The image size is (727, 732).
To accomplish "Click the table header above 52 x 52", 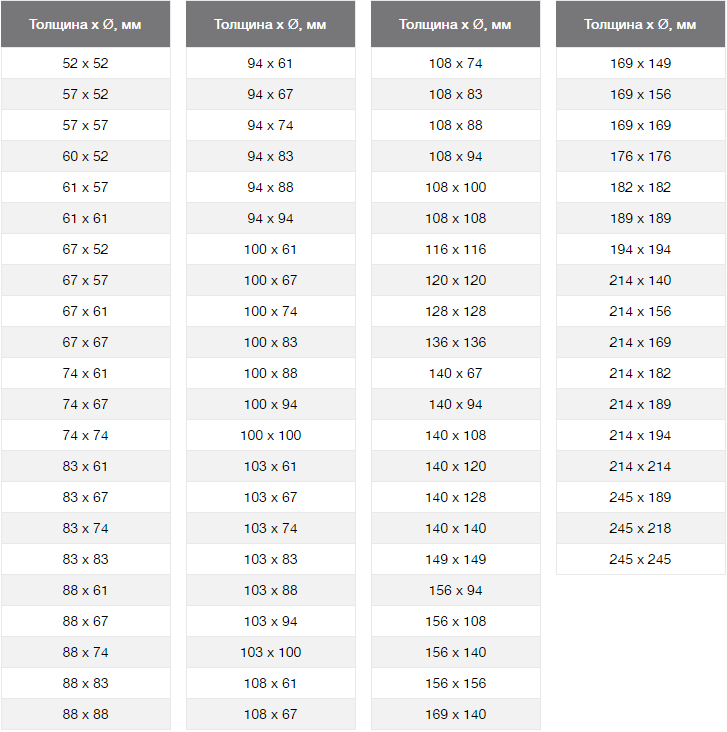I will coord(85,24).
